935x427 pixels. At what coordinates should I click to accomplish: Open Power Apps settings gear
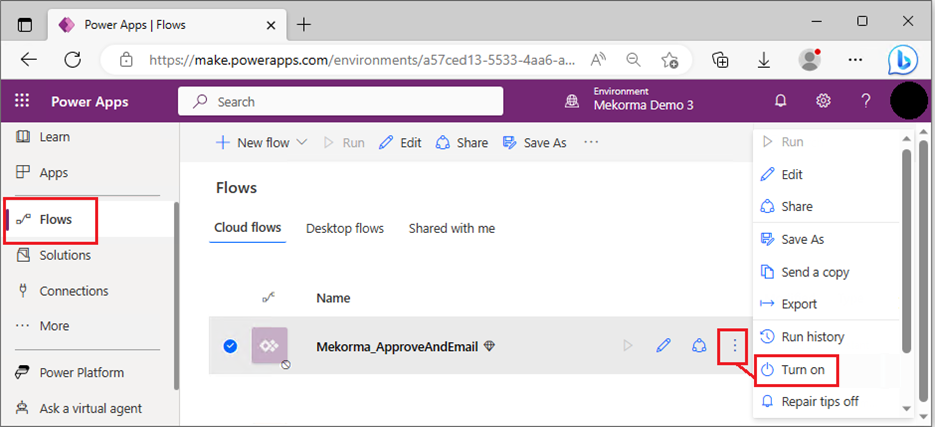pyautogui.click(x=823, y=101)
